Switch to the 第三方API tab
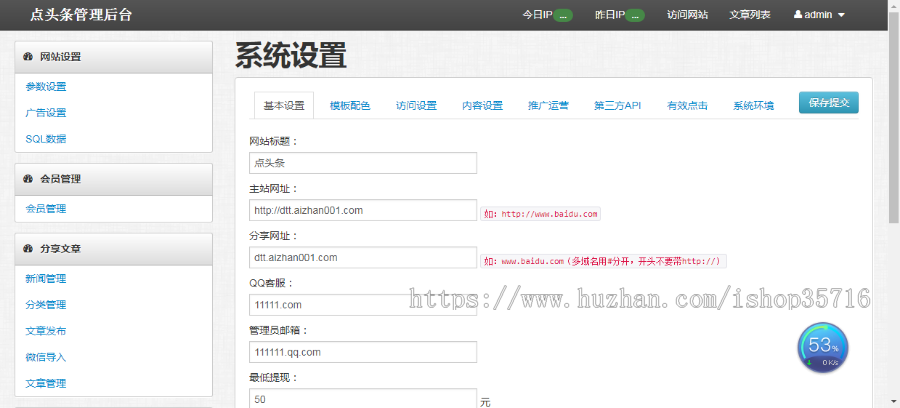 click(x=618, y=106)
